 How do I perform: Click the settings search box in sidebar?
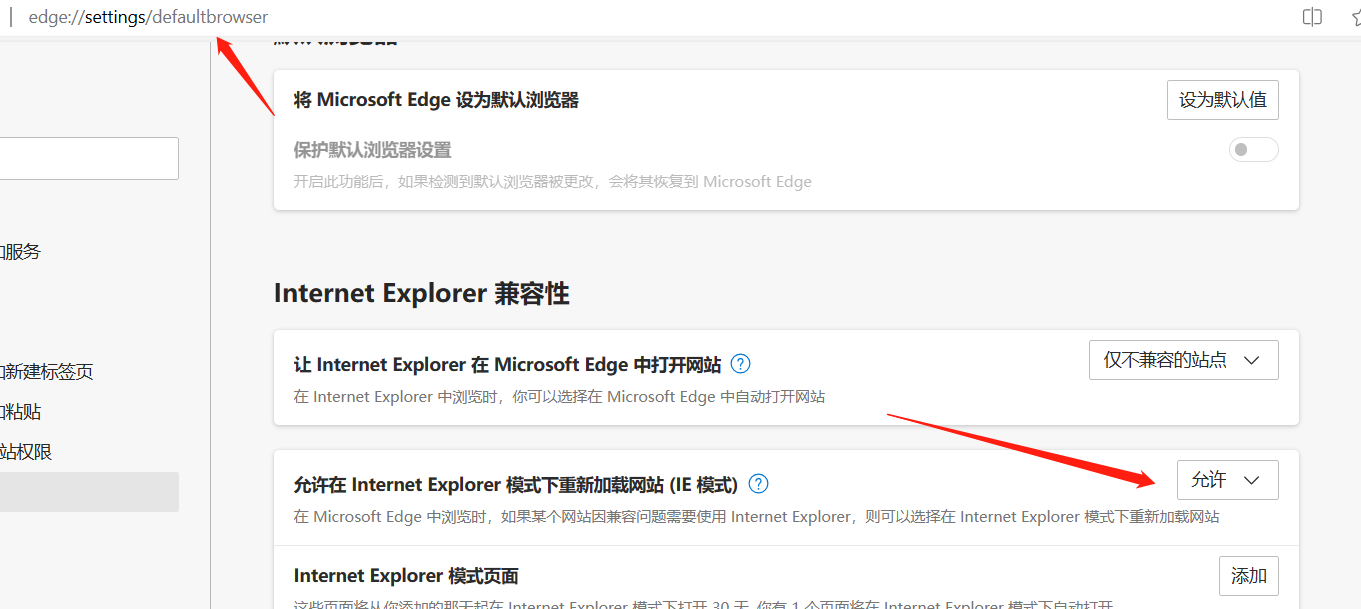click(x=89, y=158)
